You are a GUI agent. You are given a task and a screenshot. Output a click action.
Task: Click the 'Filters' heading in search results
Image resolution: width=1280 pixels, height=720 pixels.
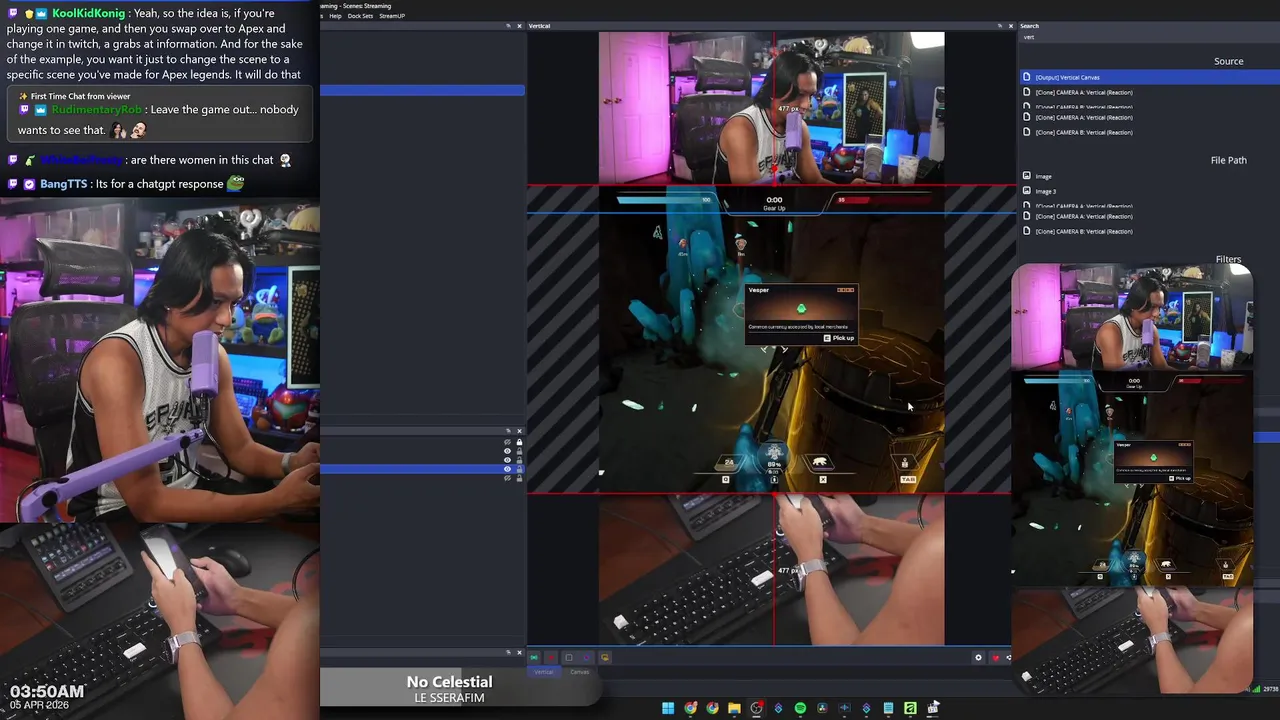tap(1228, 259)
